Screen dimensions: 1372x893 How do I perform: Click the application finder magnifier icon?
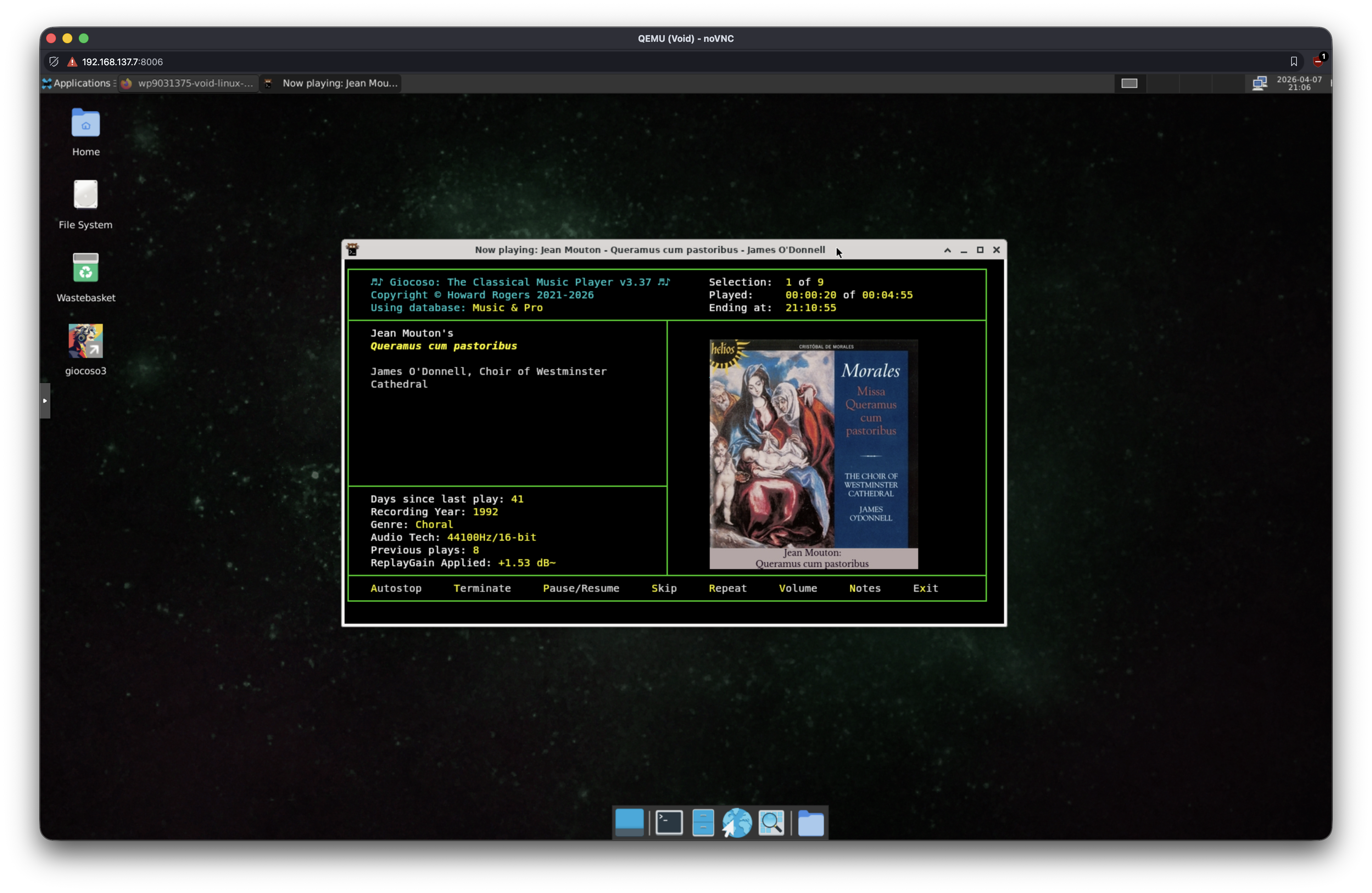coord(771,822)
